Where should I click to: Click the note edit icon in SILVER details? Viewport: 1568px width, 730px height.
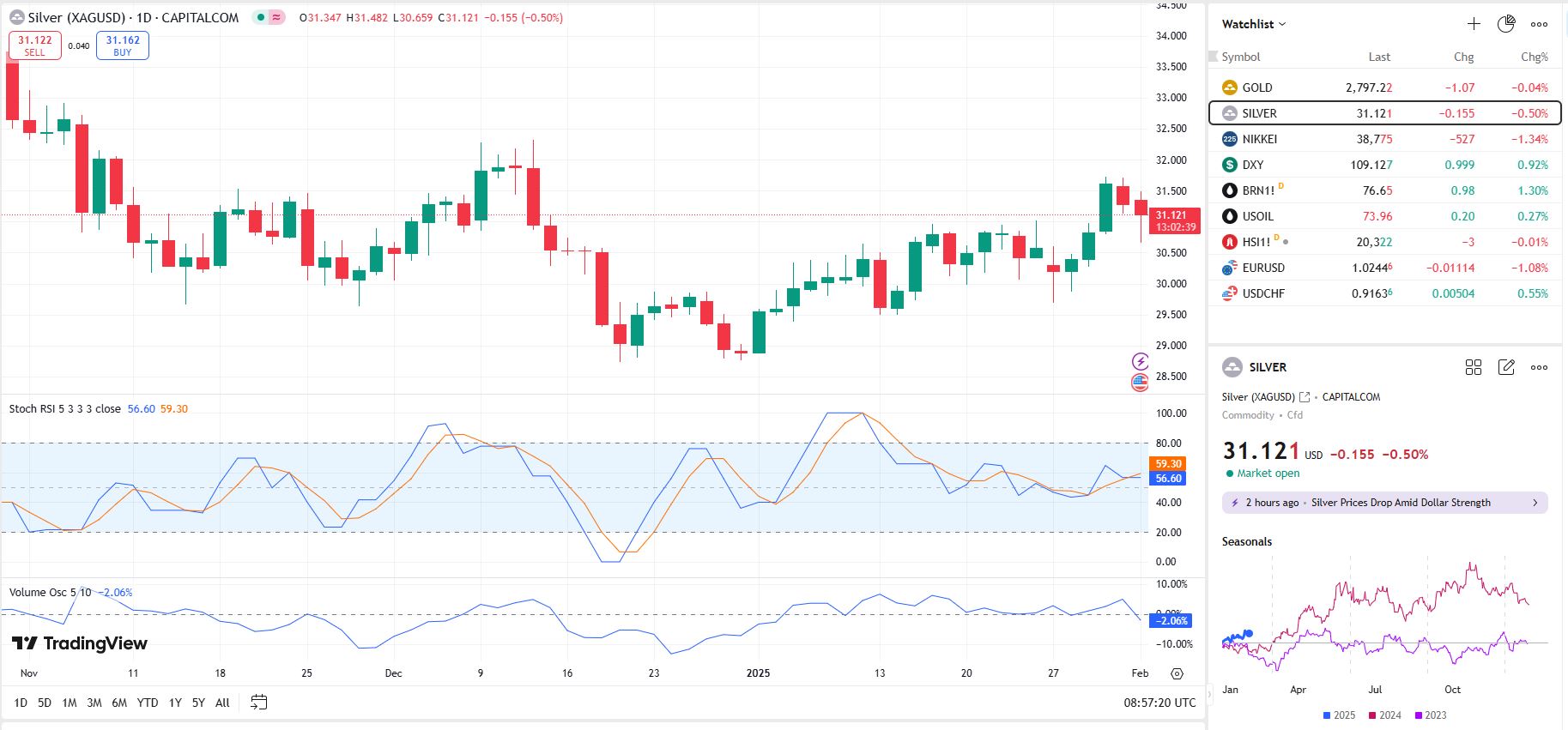point(1506,367)
